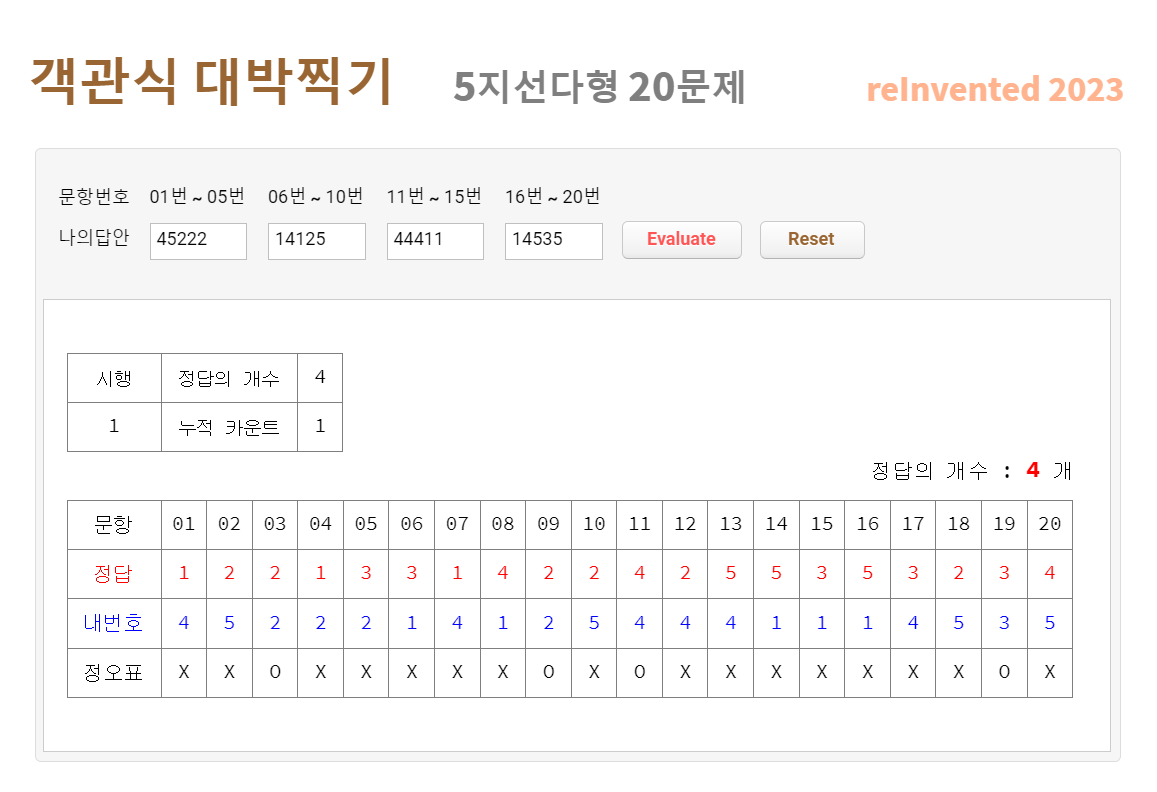Screen dimensions: 1157x792
Task: Focus the 16번~20번 answer field with 14535
Action: [x=553, y=241]
